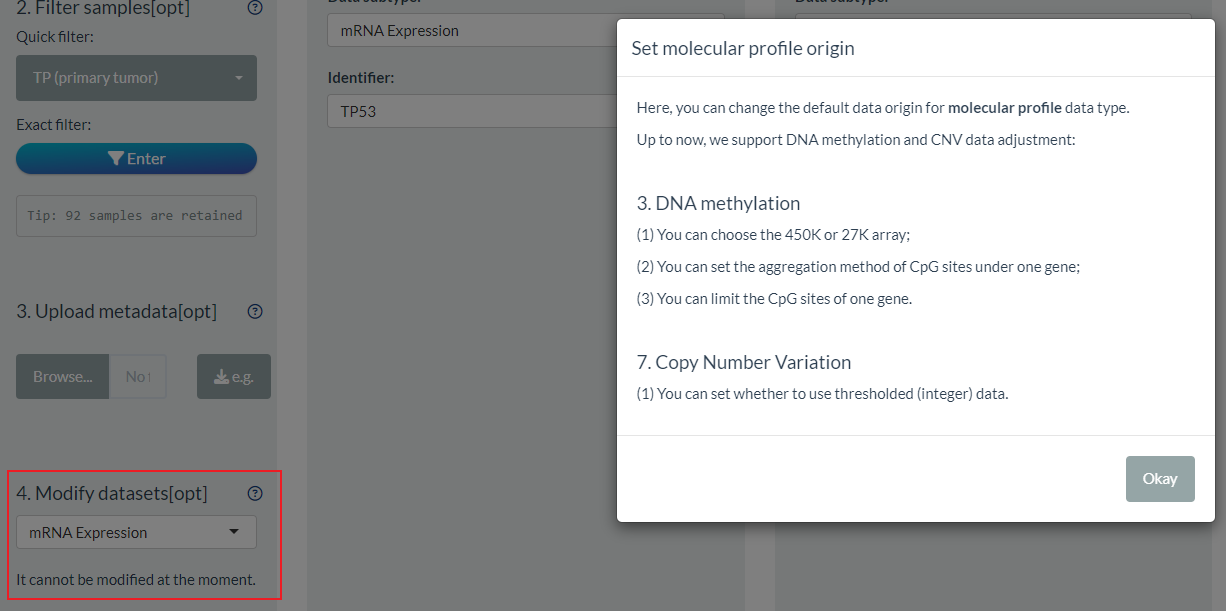Click the Upload metadata section heading
Viewport: 1226px width, 611px height.
116,311
